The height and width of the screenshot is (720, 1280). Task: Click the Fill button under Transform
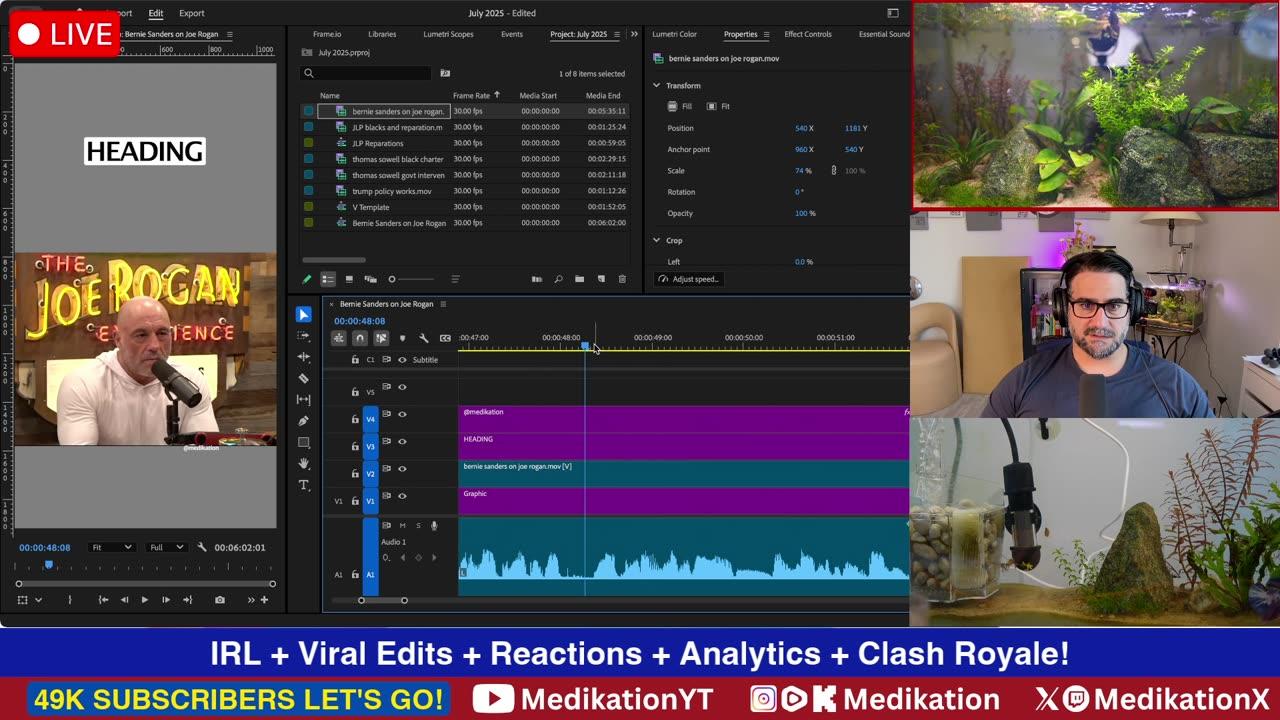680,106
